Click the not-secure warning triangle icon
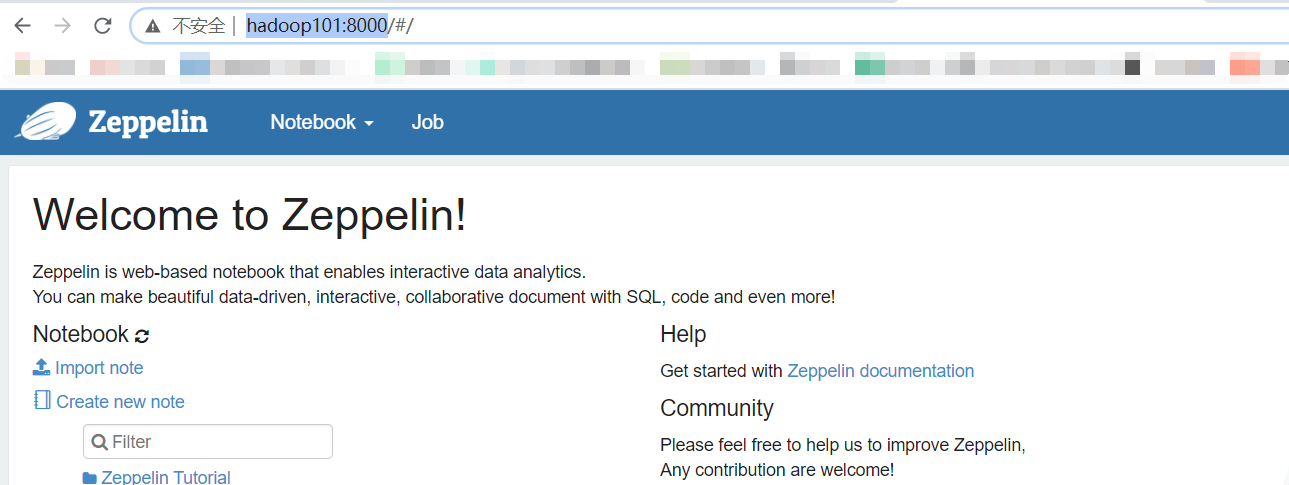Screen dimensions: 1289x485 click(152, 27)
